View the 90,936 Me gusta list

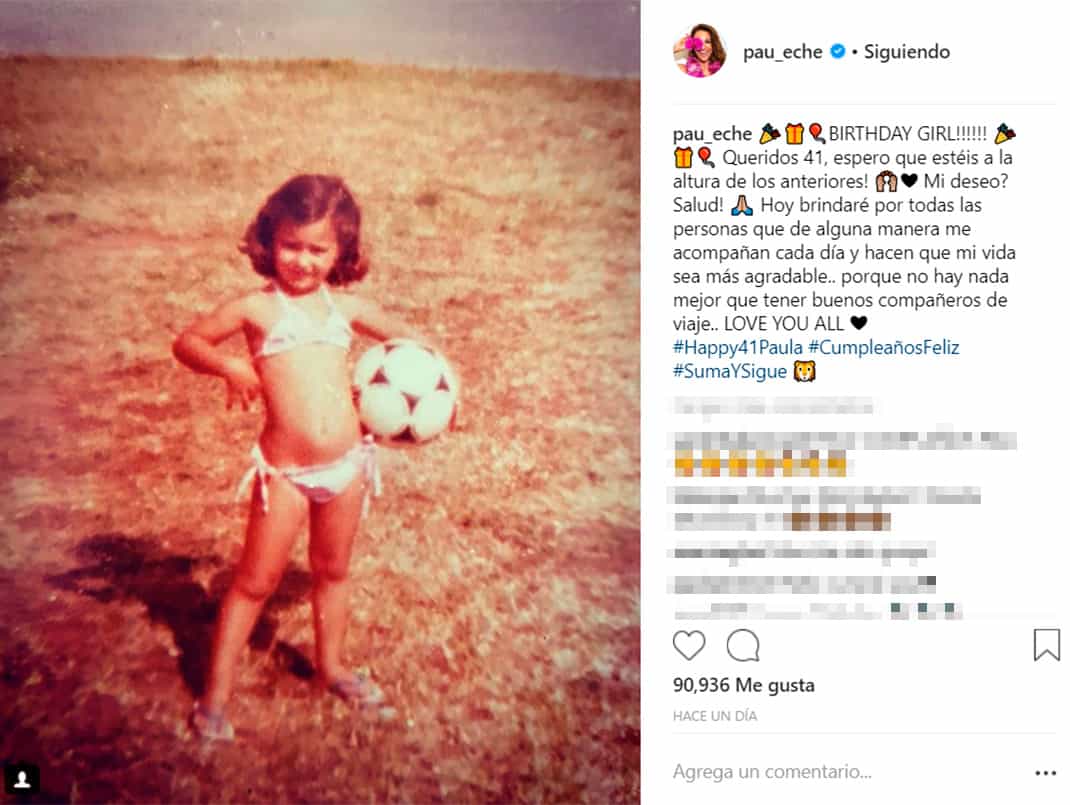[743, 685]
